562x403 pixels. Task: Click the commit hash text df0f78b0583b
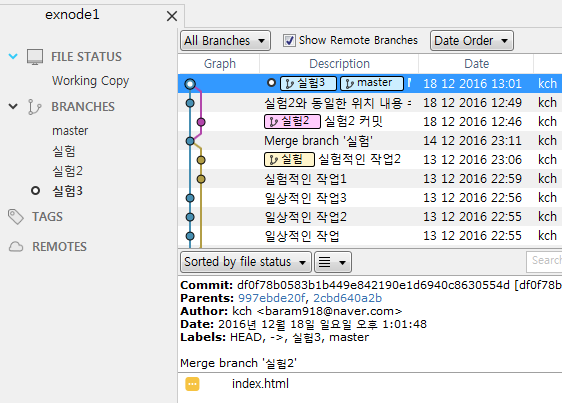tap(373, 285)
